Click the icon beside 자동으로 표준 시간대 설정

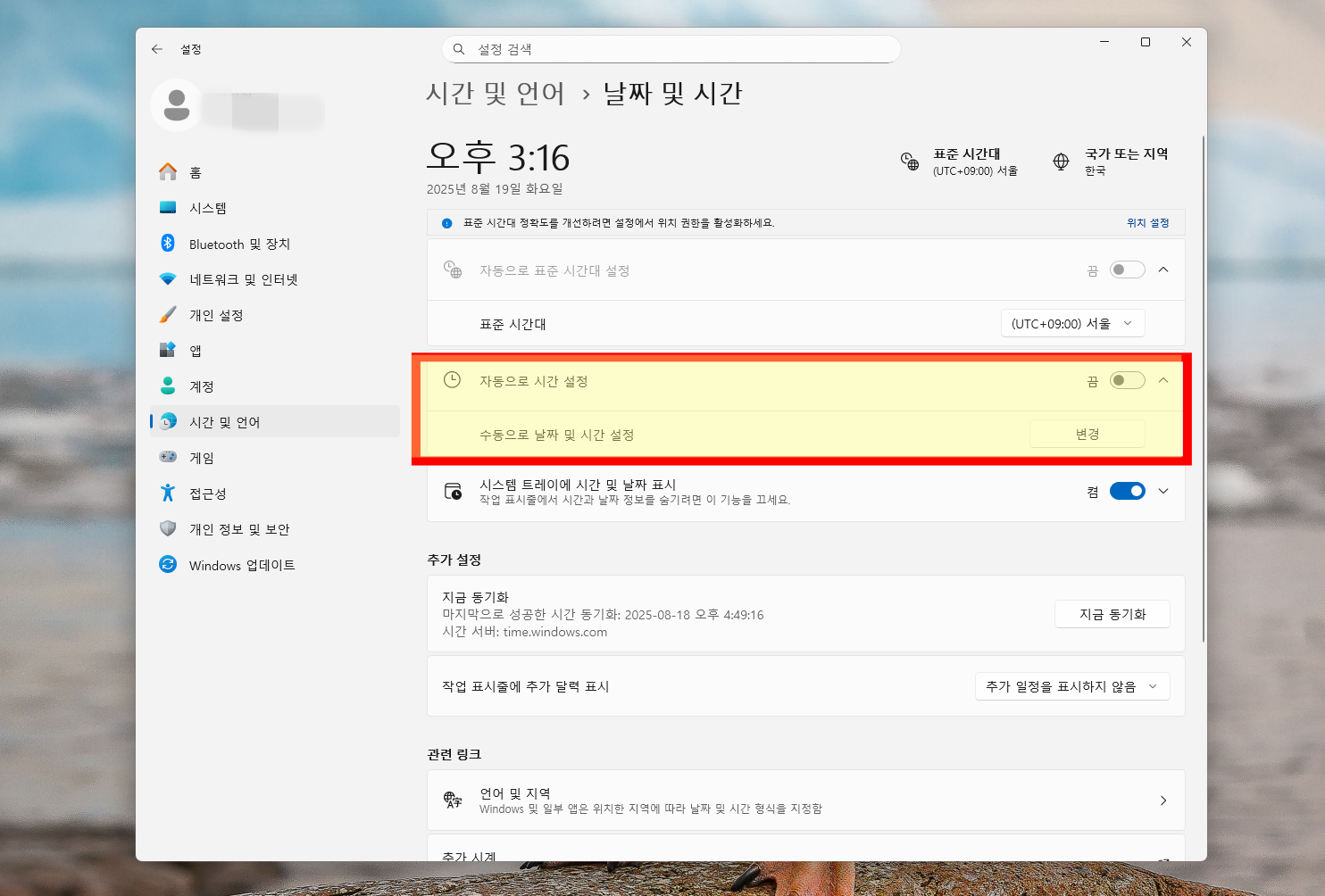point(453,270)
